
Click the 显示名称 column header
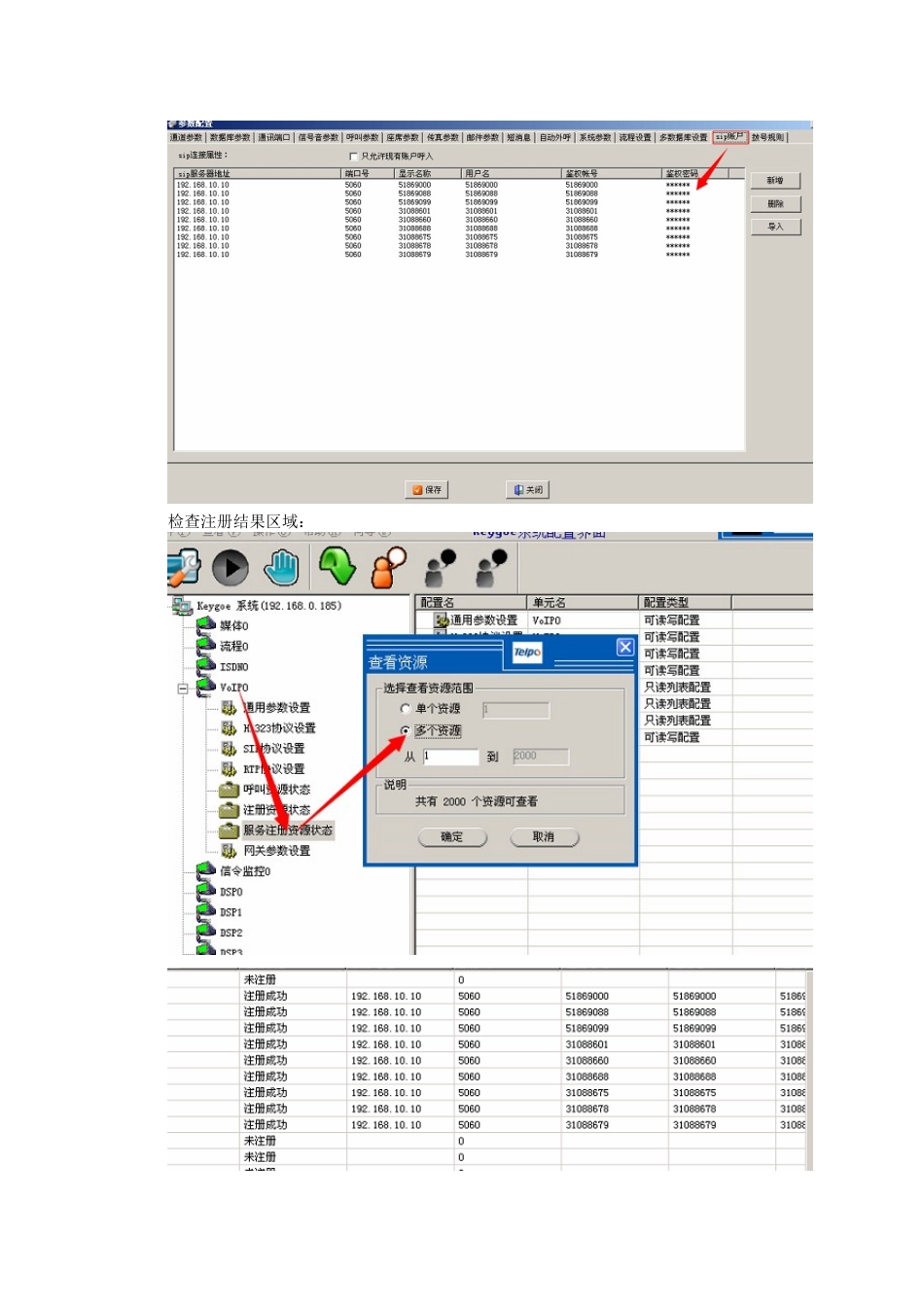(428, 173)
